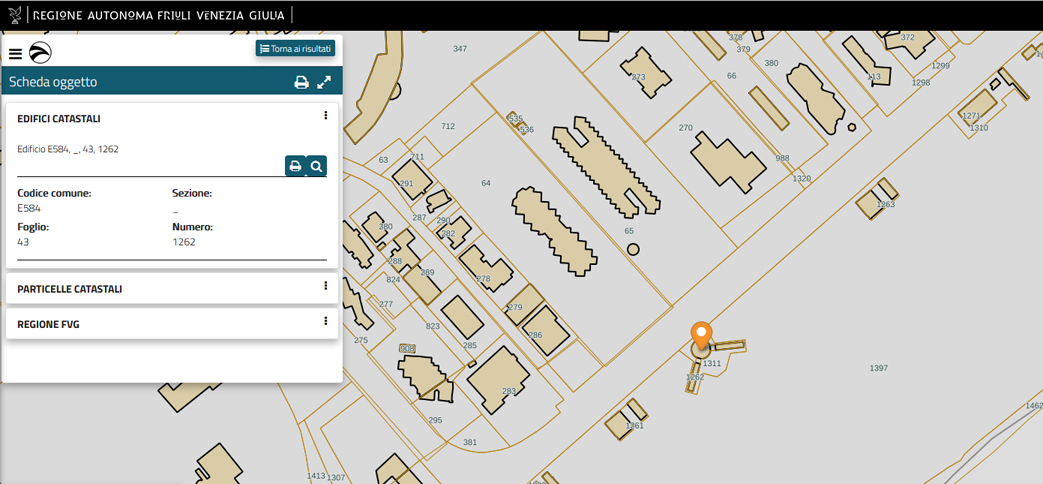Expand the Particelle Catastali section
The height and width of the screenshot is (484, 1043).
point(70,289)
